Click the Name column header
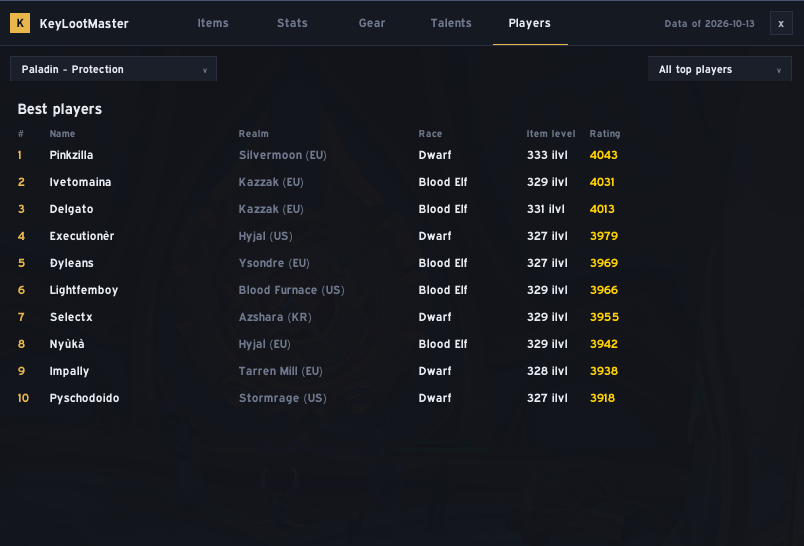This screenshot has height=546, width=804. pyautogui.click(x=62, y=134)
